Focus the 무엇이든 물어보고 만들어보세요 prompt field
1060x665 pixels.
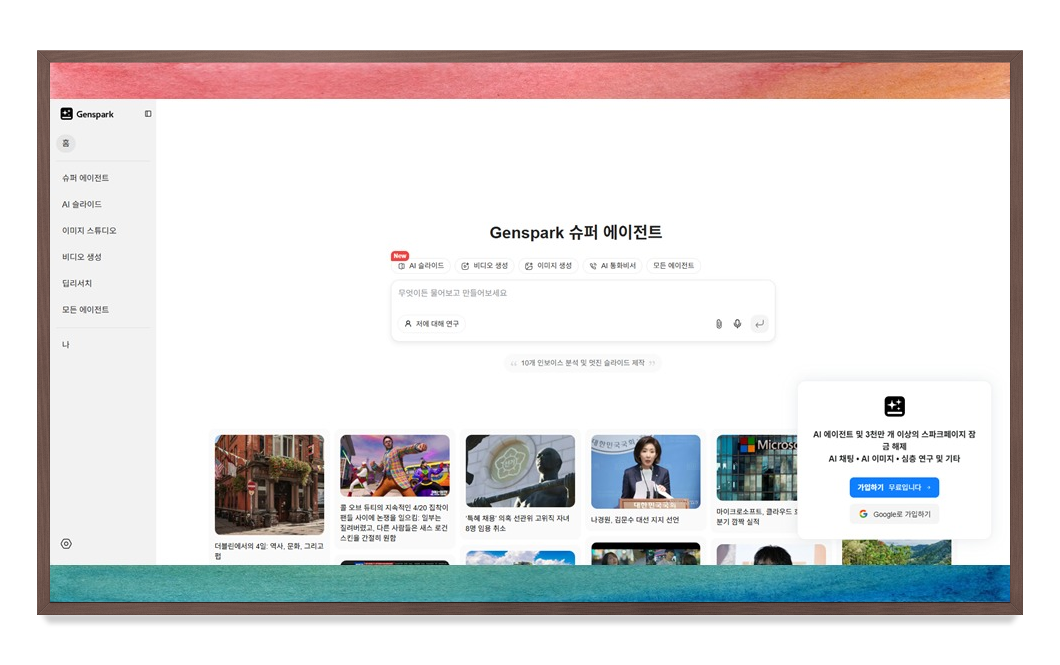click(x=583, y=293)
